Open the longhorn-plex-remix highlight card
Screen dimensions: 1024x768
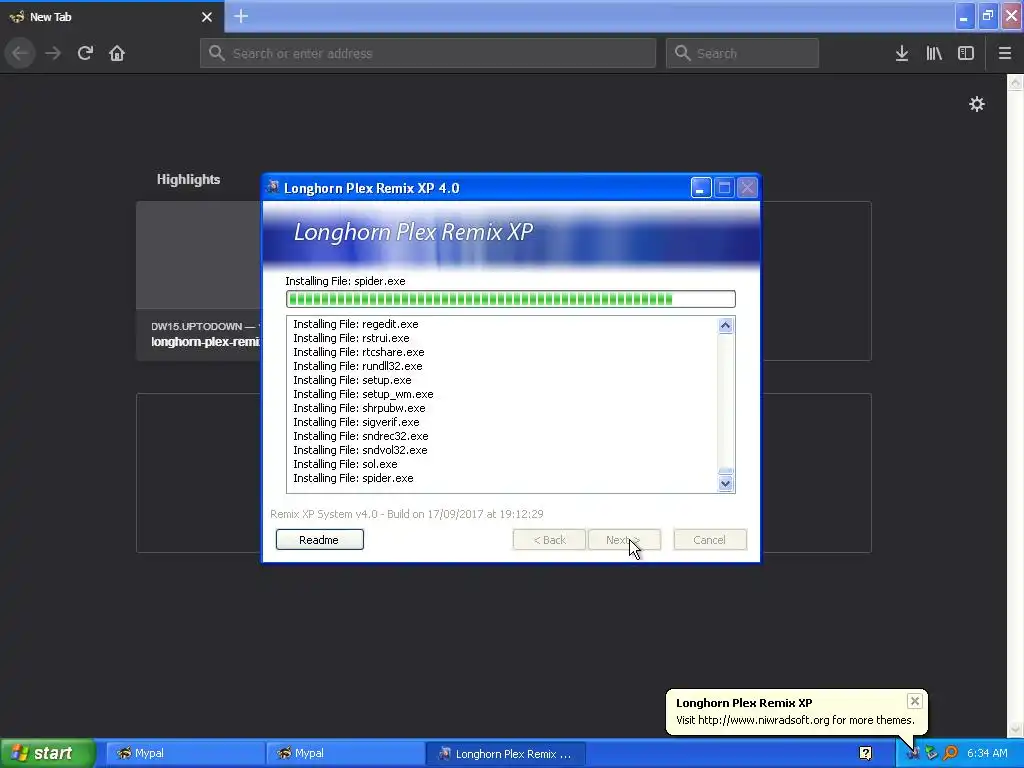click(x=199, y=281)
